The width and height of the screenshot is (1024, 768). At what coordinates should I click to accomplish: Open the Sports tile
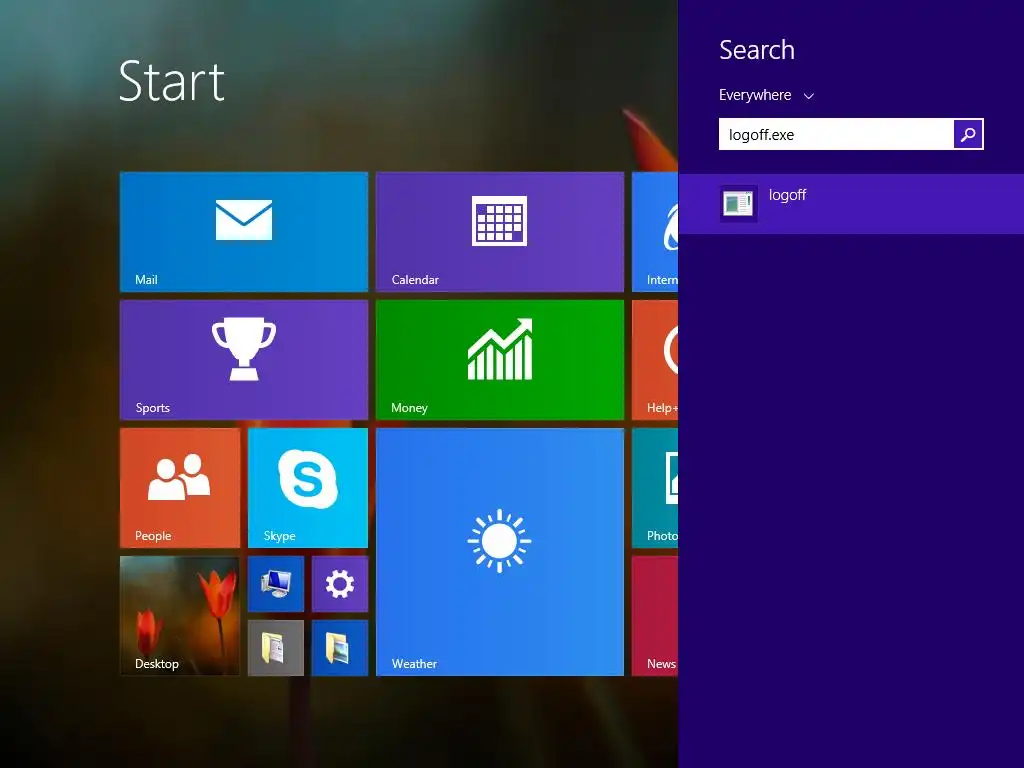(x=244, y=360)
